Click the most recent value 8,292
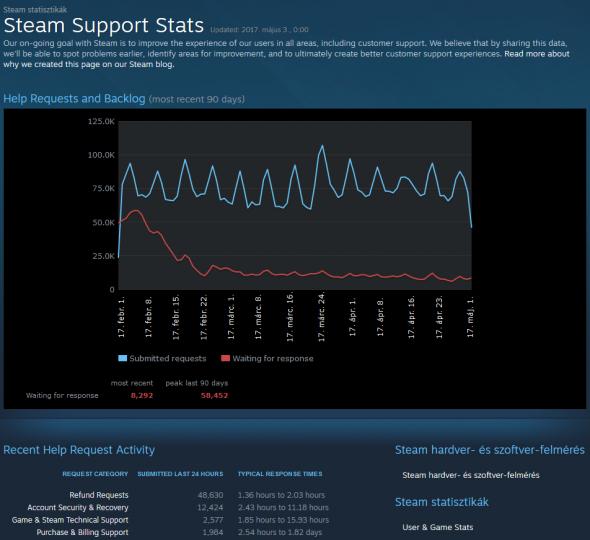This screenshot has height=540, width=590. pyautogui.click(x=142, y=395)
